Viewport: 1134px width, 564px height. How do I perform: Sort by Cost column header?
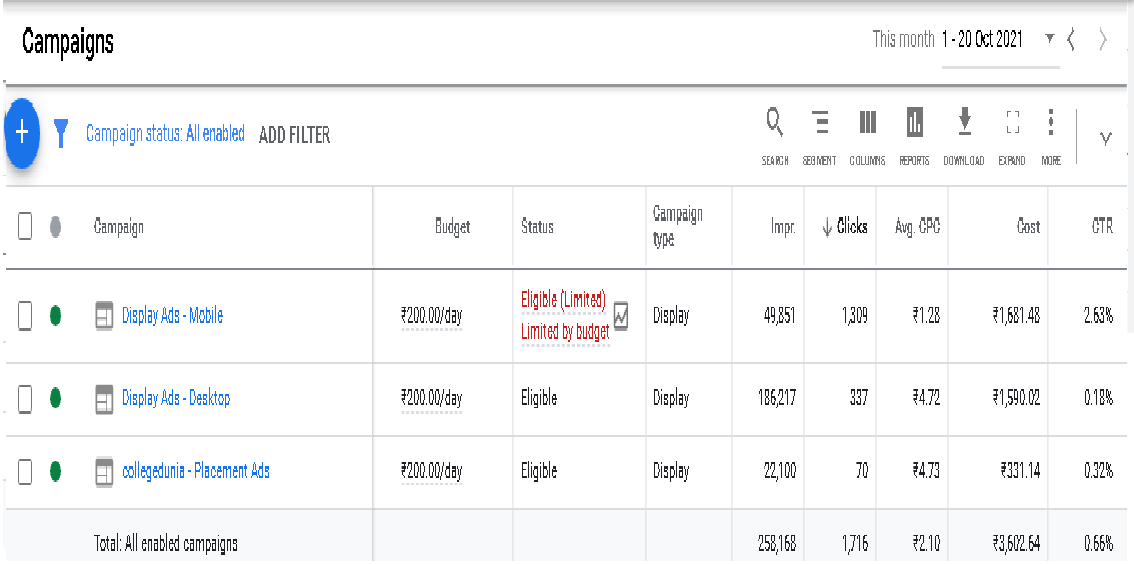tap(1028, 227)
